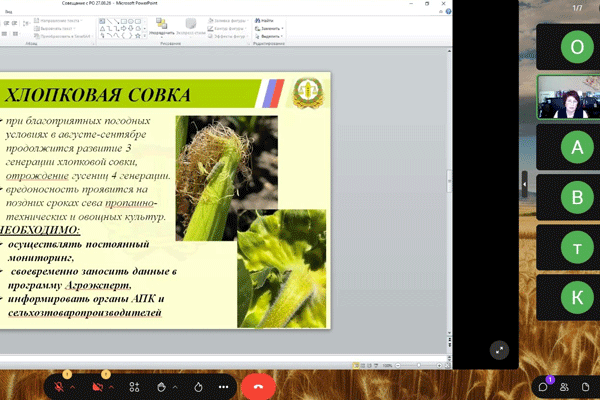Pick the down block arrow shape

point(131,28)
